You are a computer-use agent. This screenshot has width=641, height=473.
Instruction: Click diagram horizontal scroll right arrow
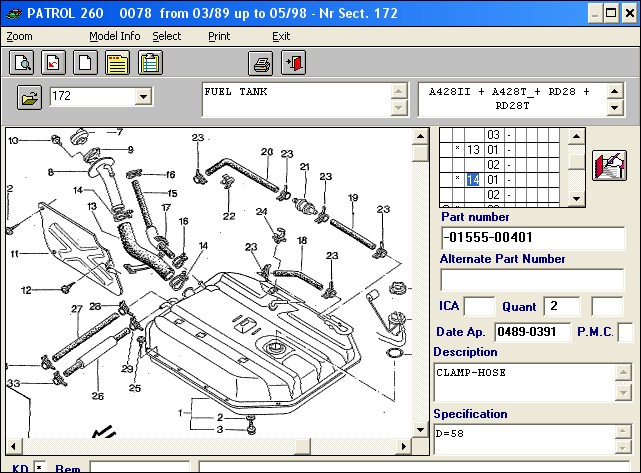(403, 446)
